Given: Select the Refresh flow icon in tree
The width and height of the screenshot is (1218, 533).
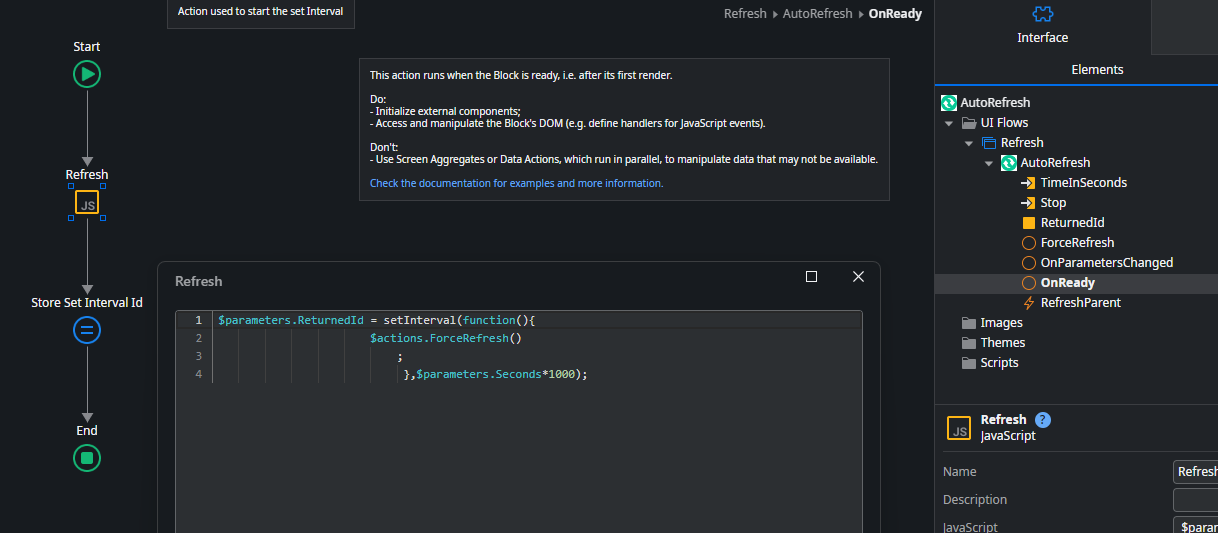Looking at the screenshot, I should 989,143.
